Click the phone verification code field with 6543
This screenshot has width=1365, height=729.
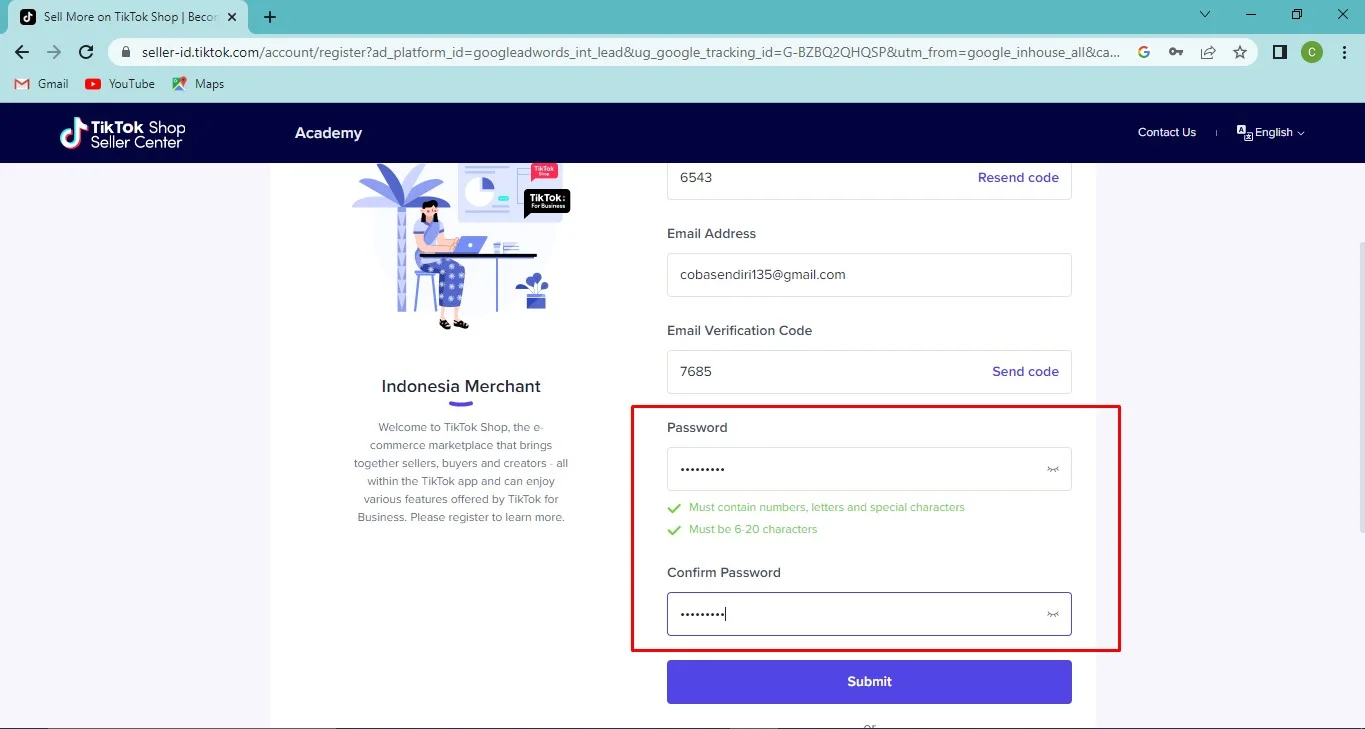[x=869, y=180]
